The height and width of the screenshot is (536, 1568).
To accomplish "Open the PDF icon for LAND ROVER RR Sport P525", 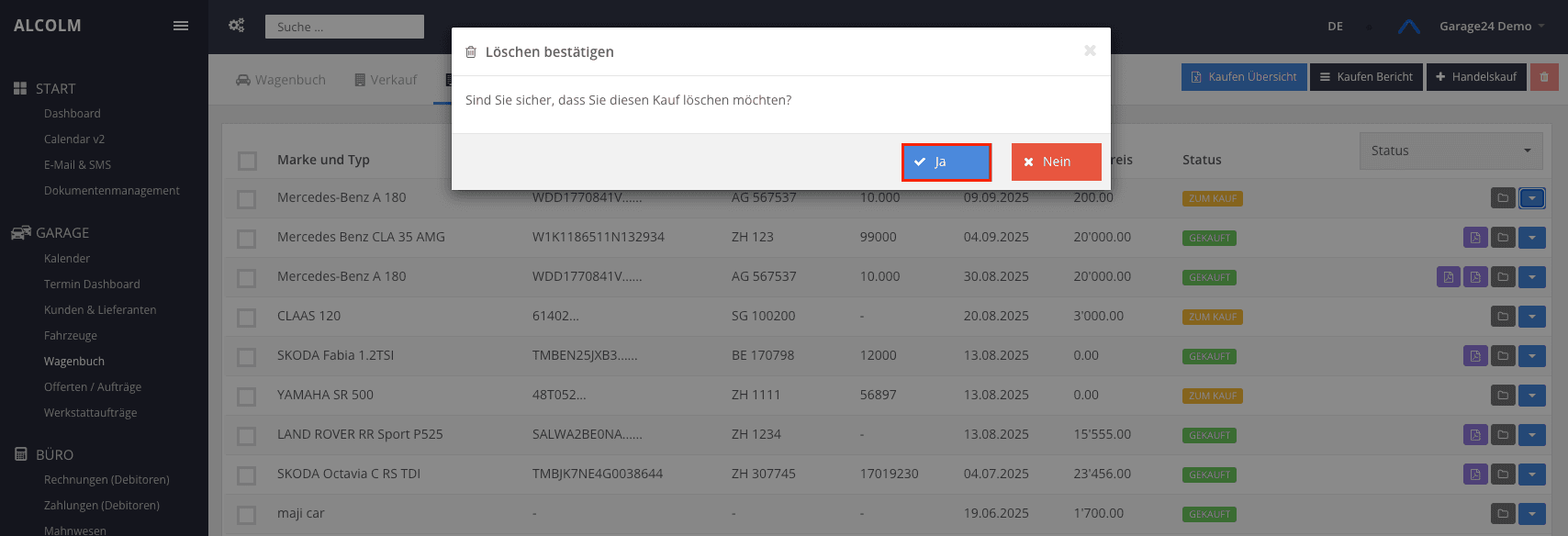I will 1475,435.
